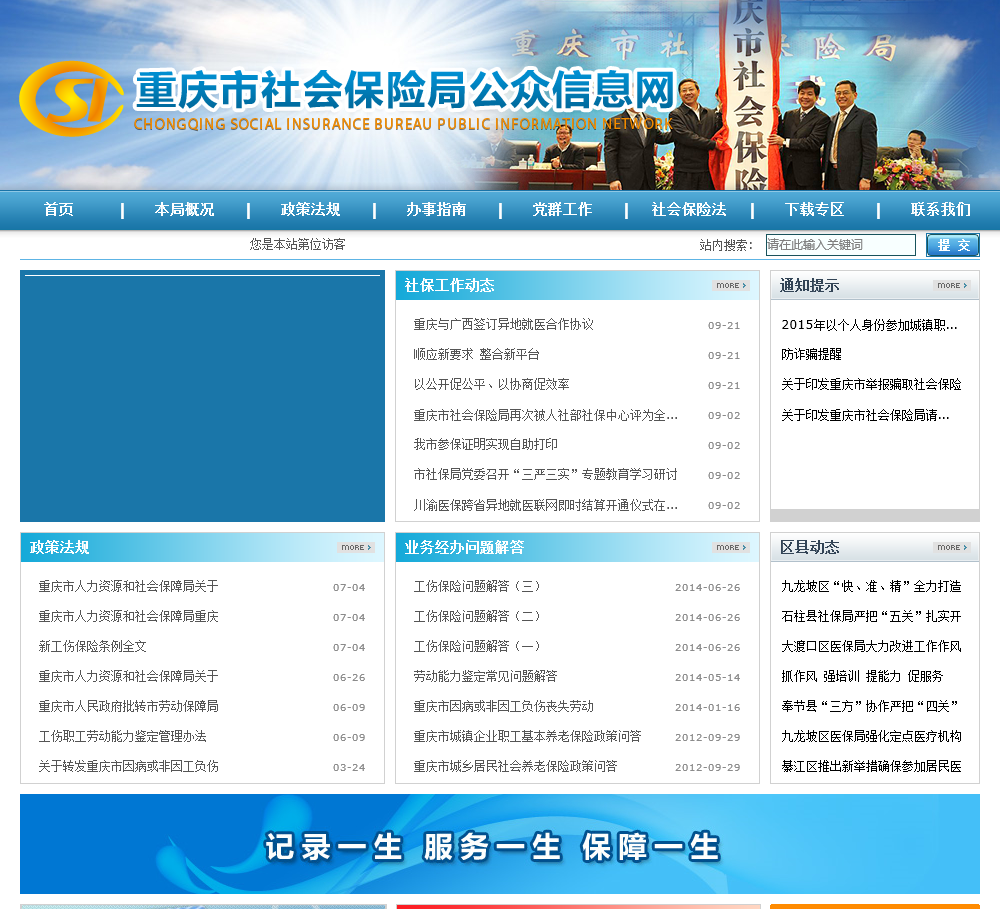1000x909 pixels.
Task: Open 联系我们 navigation item
Action: [x=940, y=210]
